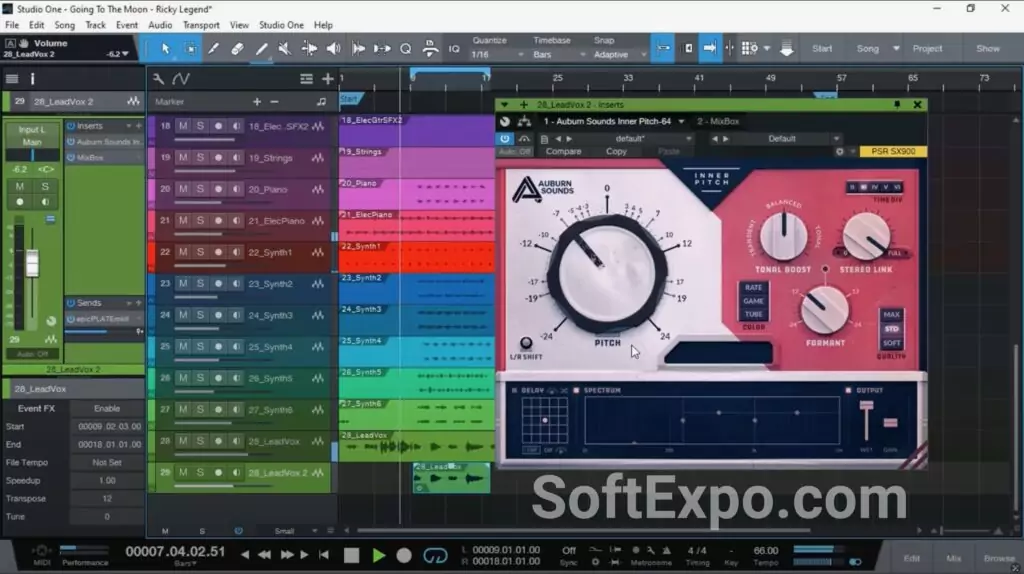Toggle the SPECTRUM enable checkbox
Screen dimensions: 1024x574
coord(576,391)
